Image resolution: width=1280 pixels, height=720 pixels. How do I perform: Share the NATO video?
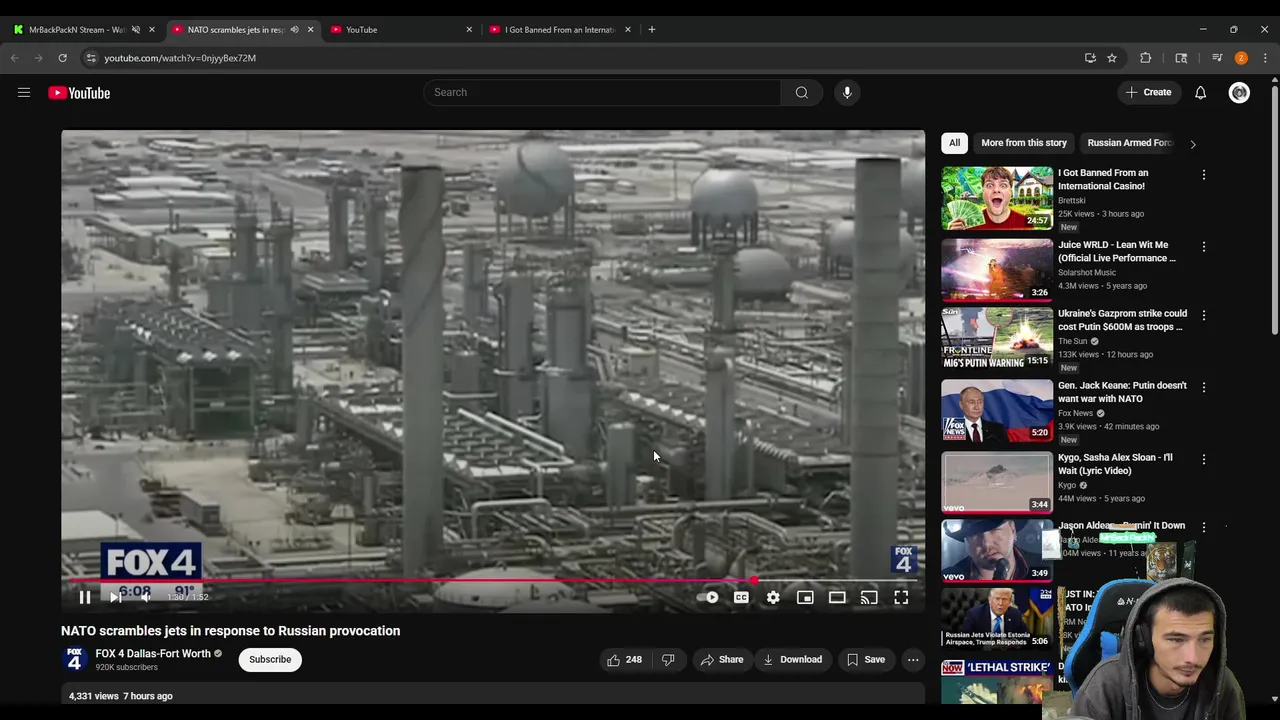point(722,660)
